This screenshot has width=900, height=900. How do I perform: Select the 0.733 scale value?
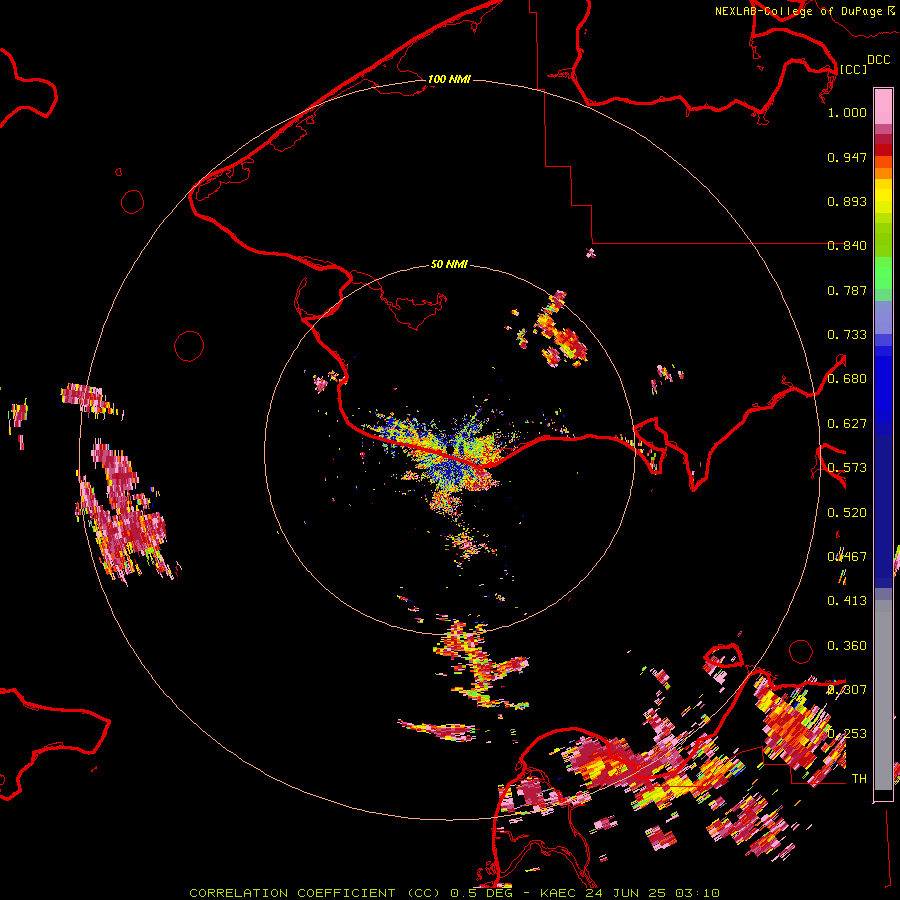click(x=847, y=335)
